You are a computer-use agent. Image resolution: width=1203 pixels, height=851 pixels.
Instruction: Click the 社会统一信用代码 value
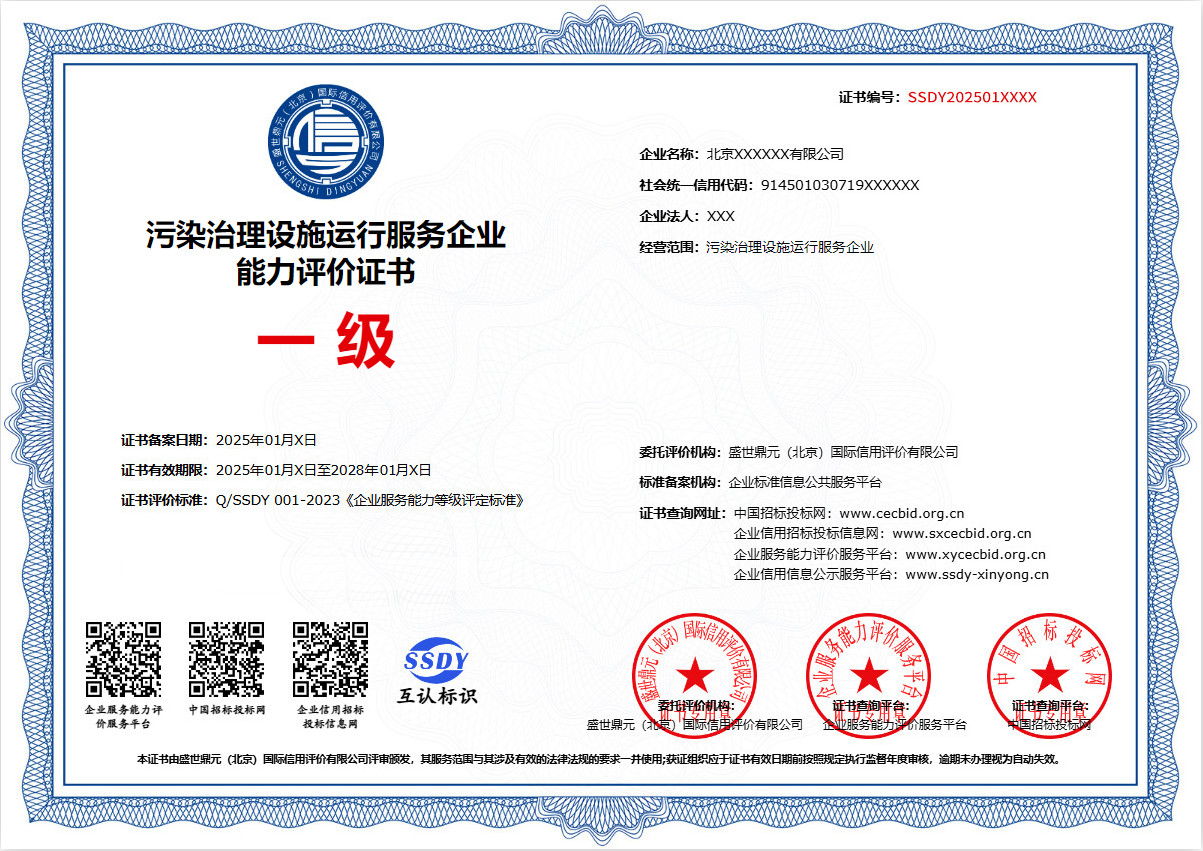point(840,186)
